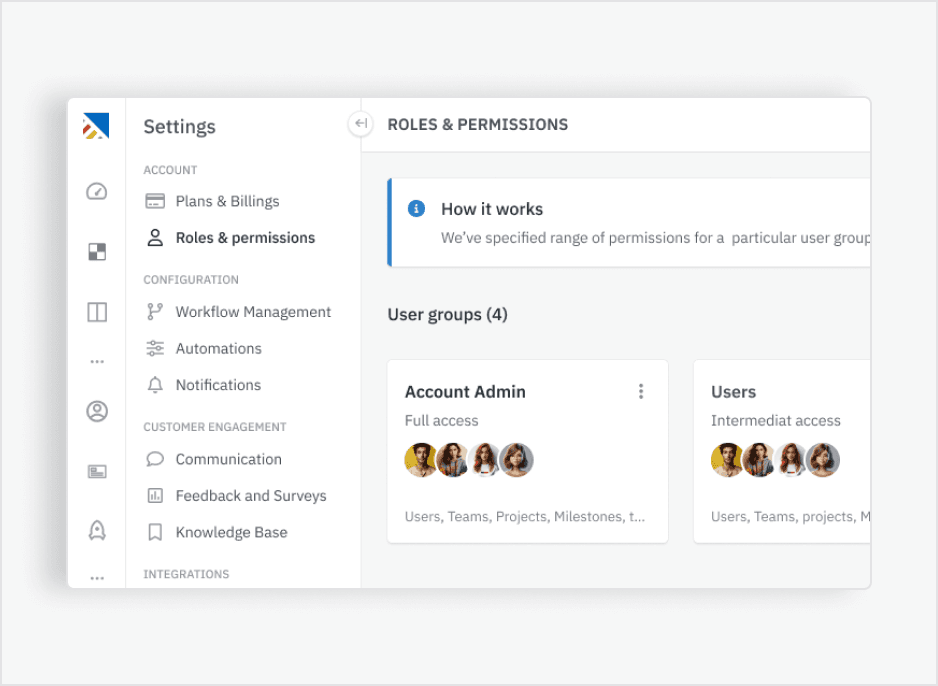Viewport: 938px width, 686px height.
Task: Click the last avatar in the Account Admin card
Action: 517,460
